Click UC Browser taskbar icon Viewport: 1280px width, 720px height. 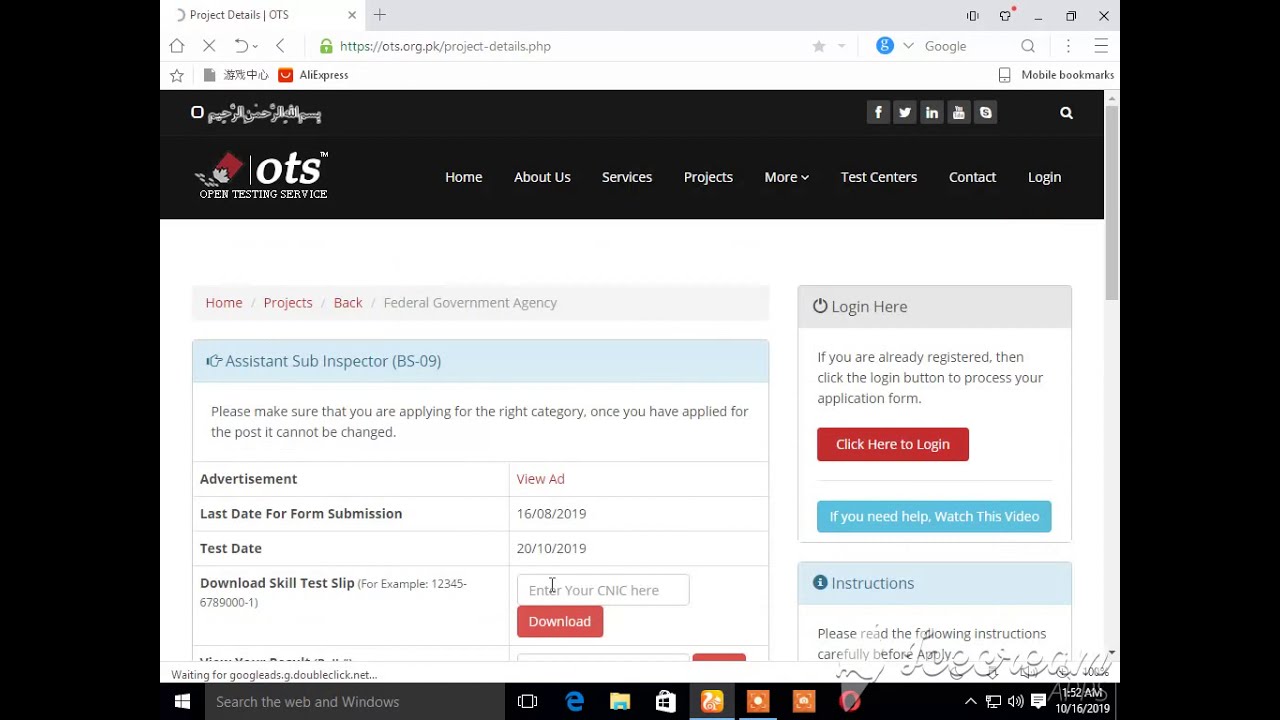[712, 702]
